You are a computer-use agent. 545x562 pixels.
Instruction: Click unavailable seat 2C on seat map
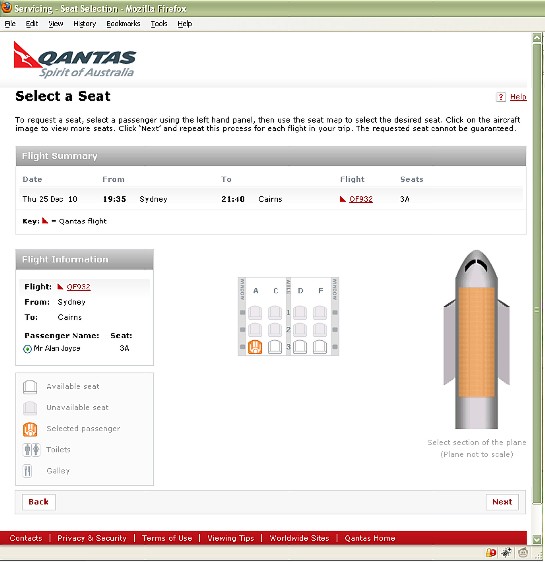click(x=275, y=330)
